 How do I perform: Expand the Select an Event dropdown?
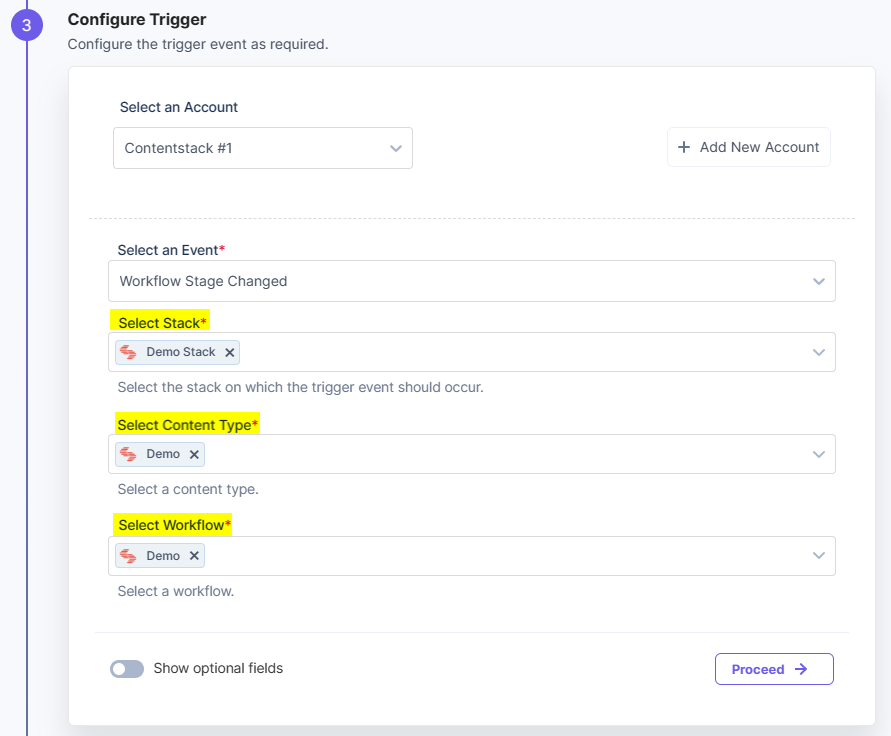[x=472, y=281]
